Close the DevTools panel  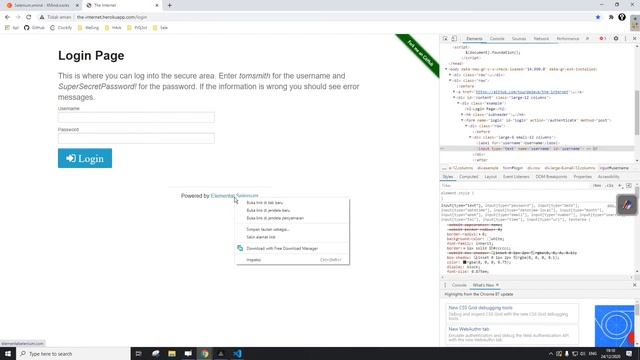[x=634, y=38]
